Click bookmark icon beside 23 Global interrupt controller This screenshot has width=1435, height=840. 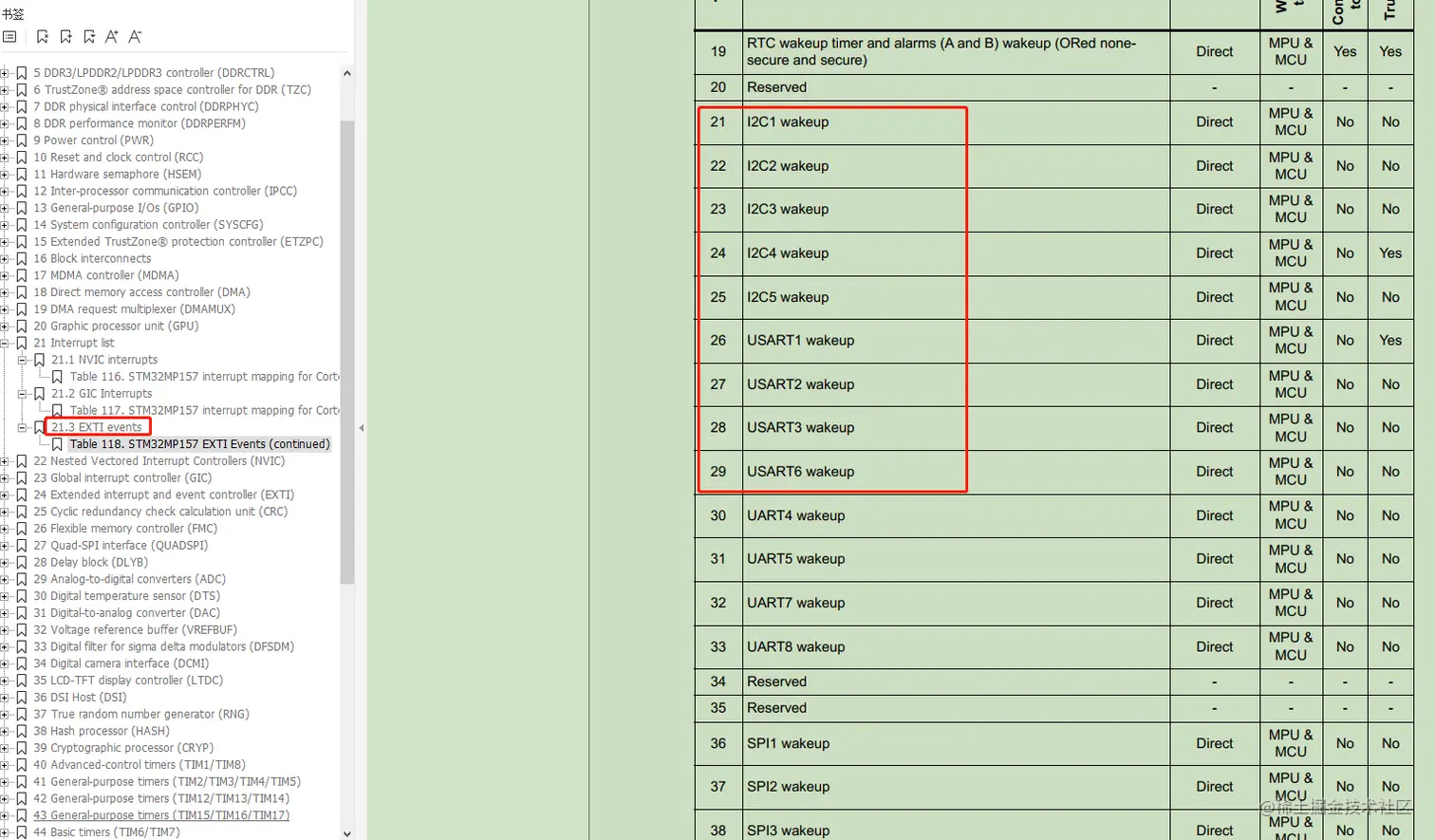click(21, 478)
